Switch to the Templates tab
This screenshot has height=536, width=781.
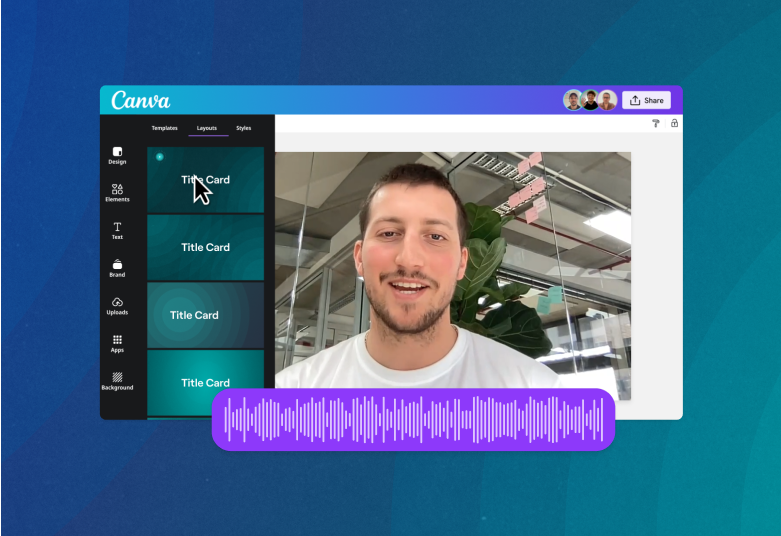(x=164, y=128)
